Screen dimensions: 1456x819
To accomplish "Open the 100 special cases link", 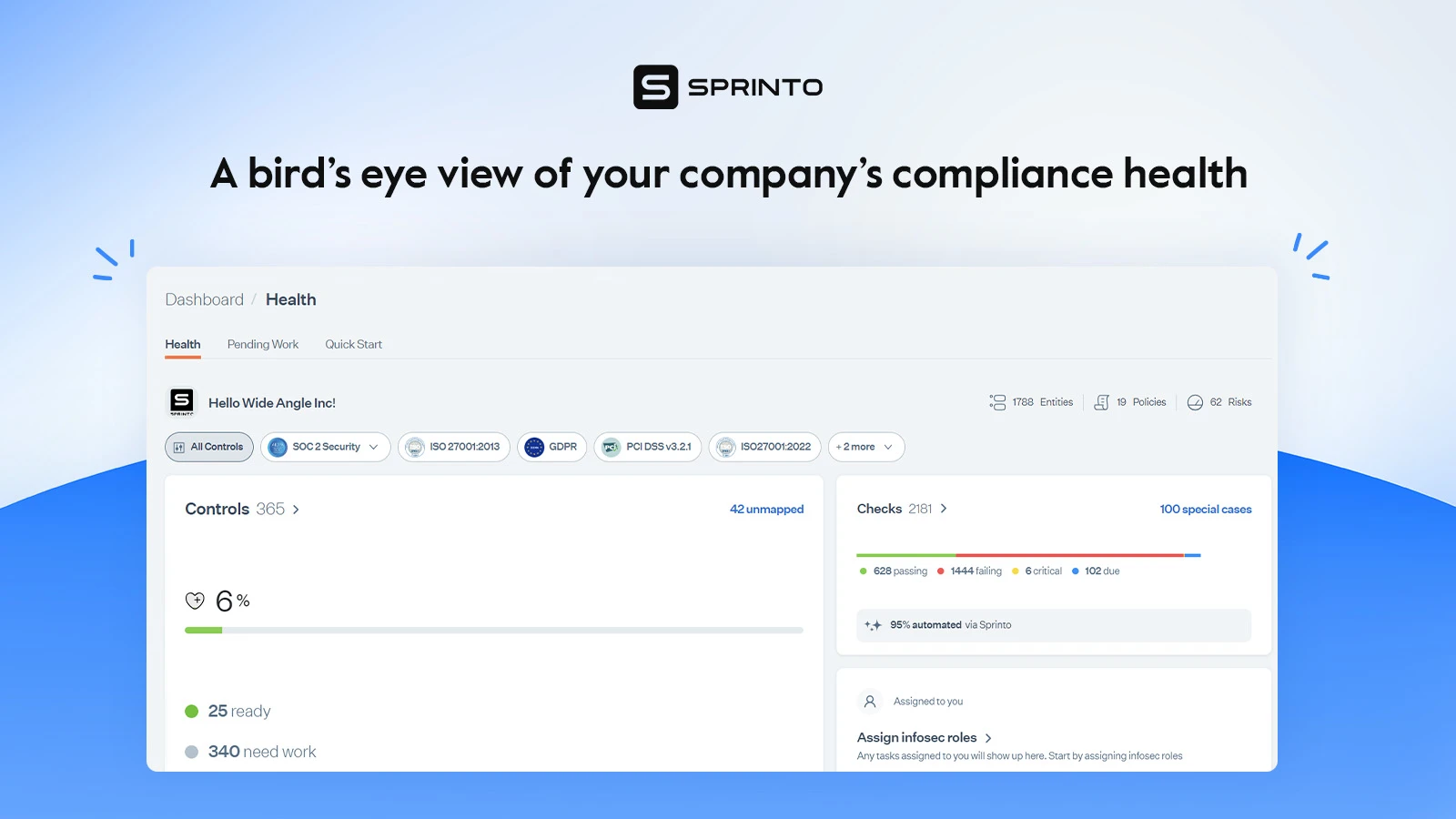I will pos(1206,510).
